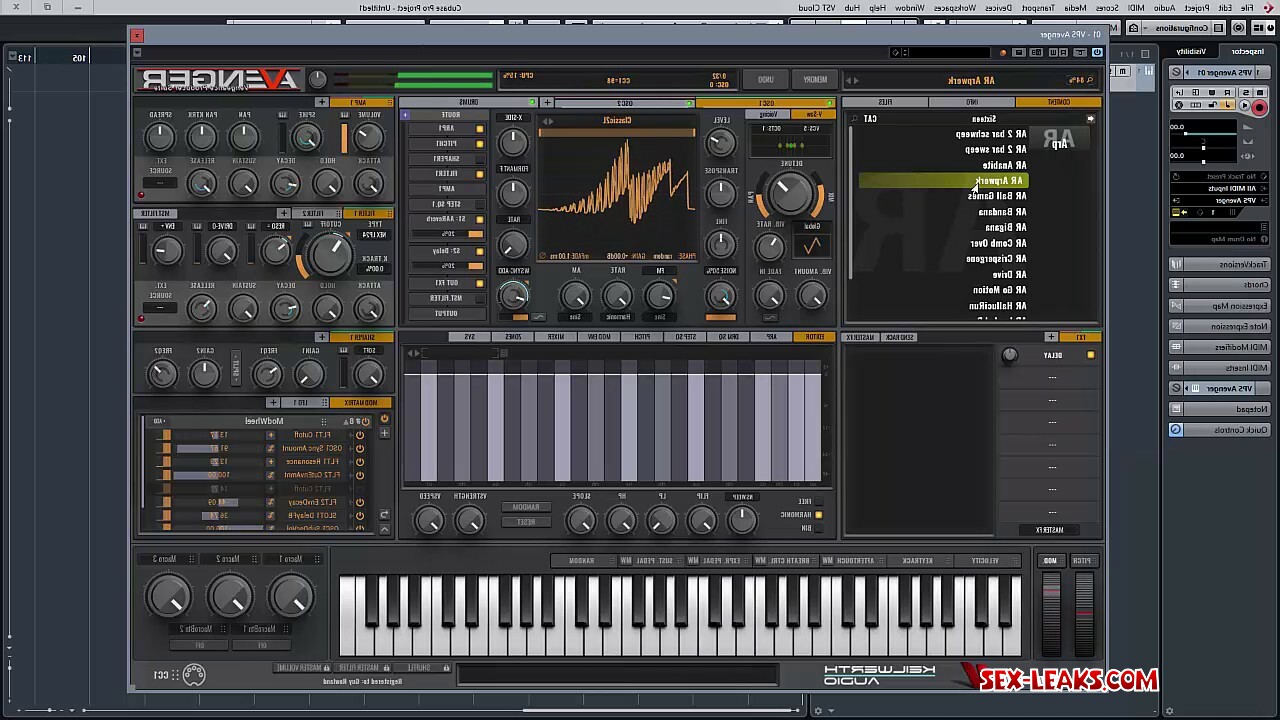
Task: Click the MIDI connector icon next to CC1
Action: click(195, 675)
